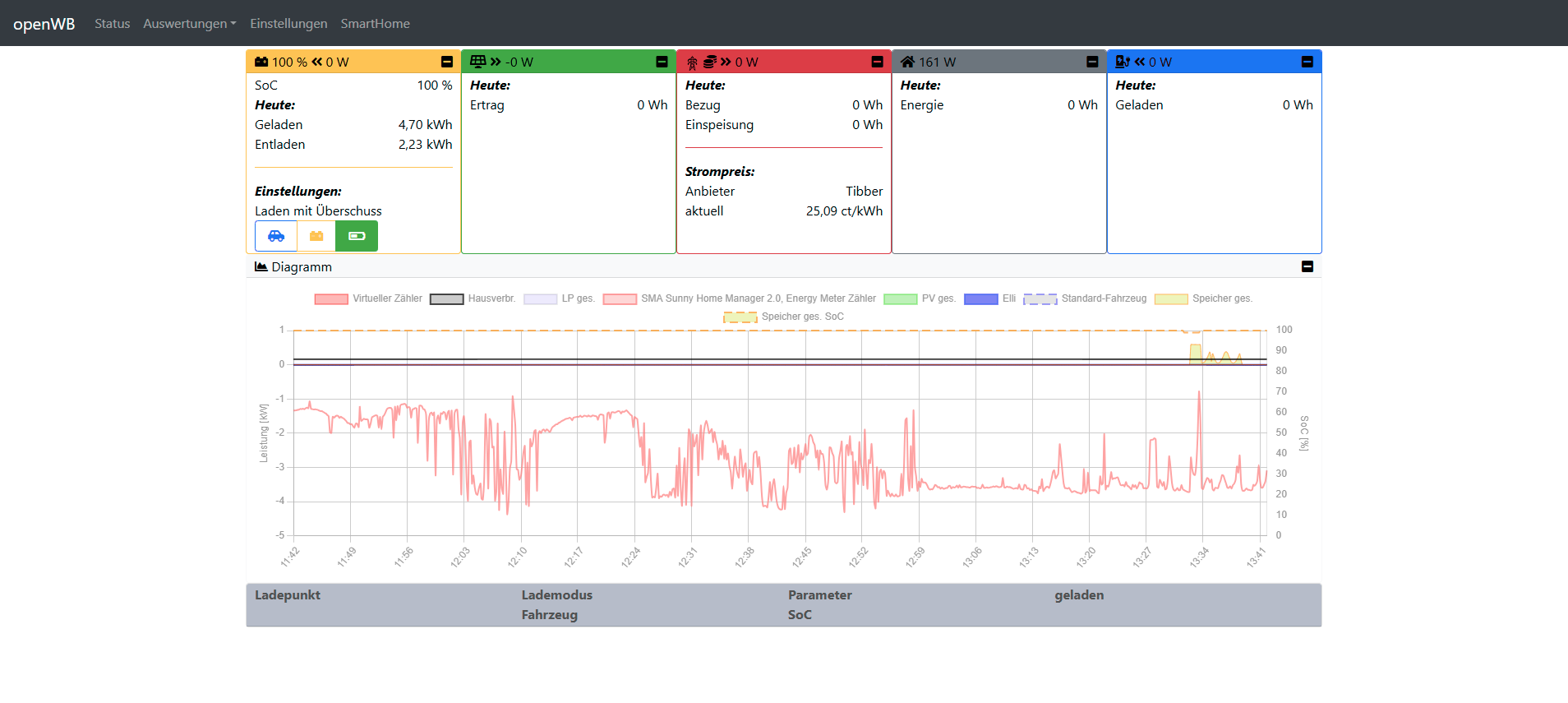Click the Tibber provider name
1568x703 pixels.
865,191
